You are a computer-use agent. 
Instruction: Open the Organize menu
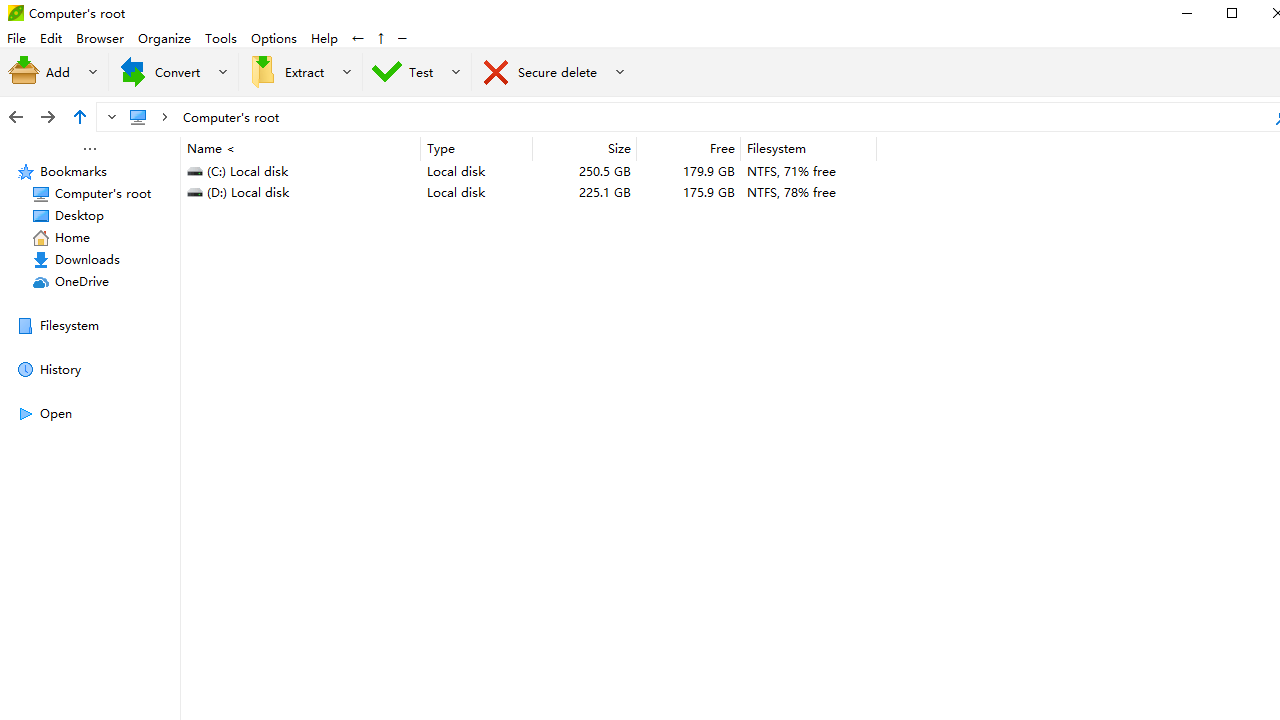coord(164,39)
